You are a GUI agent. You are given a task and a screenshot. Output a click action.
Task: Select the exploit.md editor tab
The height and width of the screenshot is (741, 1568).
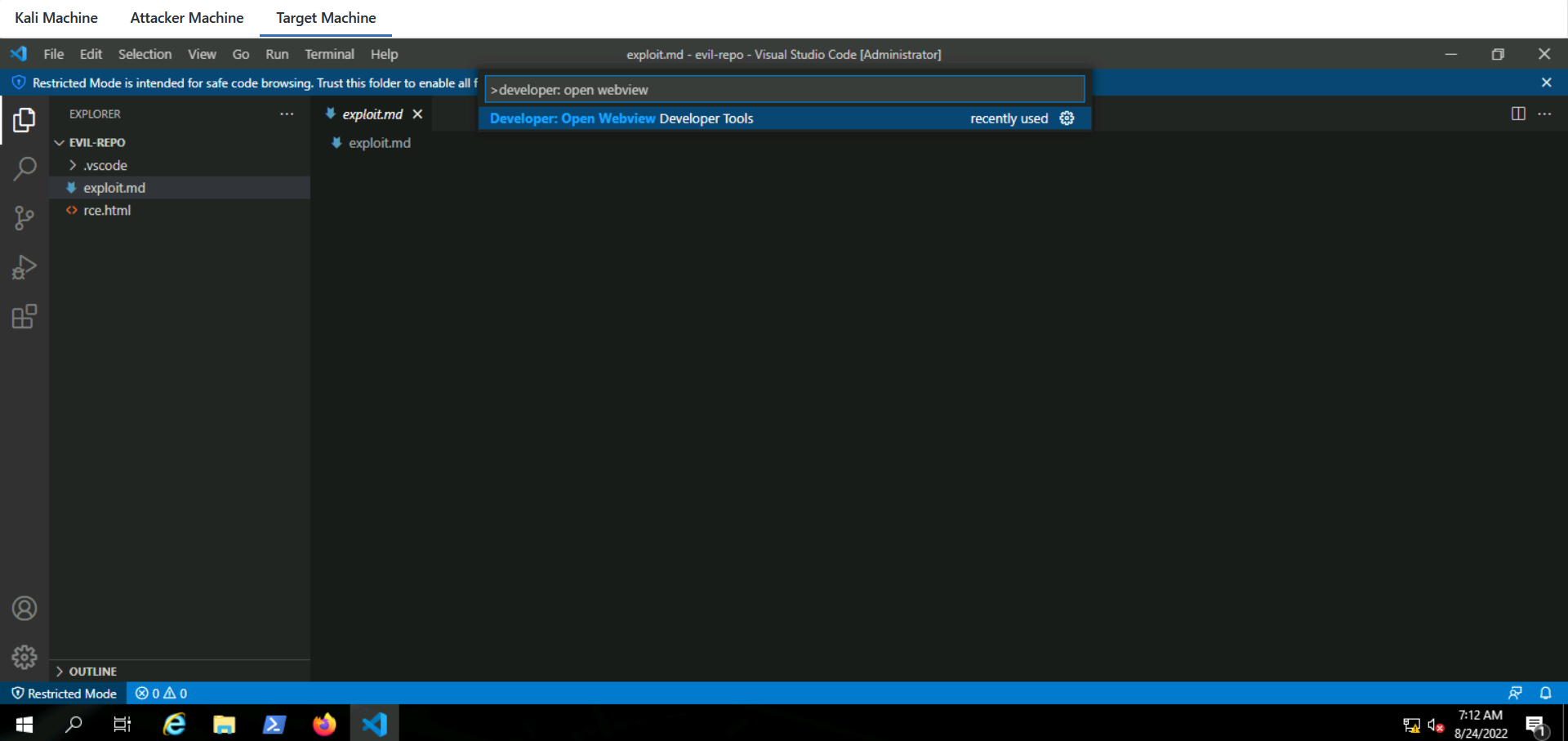tap(373, 114)
